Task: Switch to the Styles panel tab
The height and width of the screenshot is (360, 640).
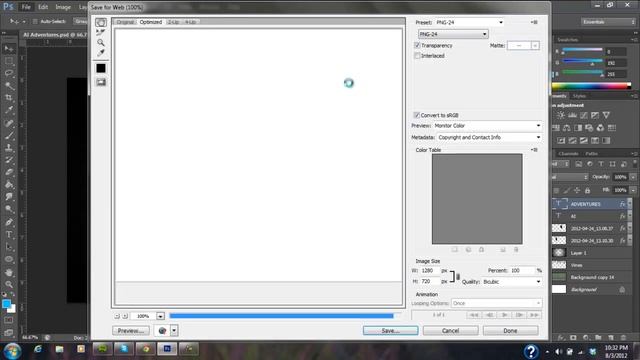Action: coord(579,96)
